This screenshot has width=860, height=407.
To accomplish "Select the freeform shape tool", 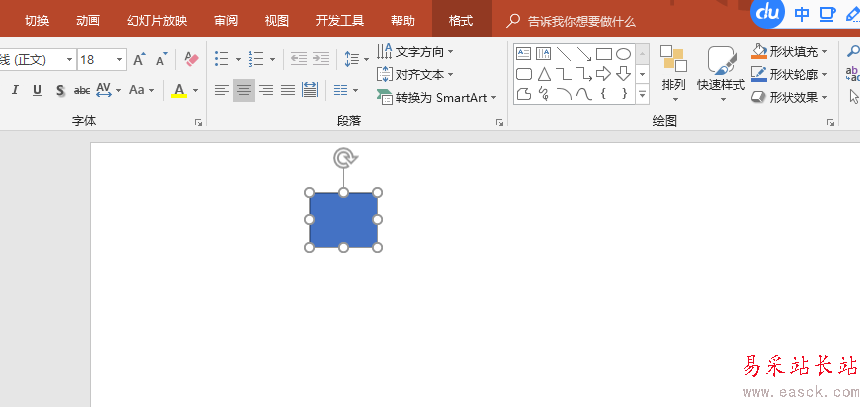I will coord(524,93).
